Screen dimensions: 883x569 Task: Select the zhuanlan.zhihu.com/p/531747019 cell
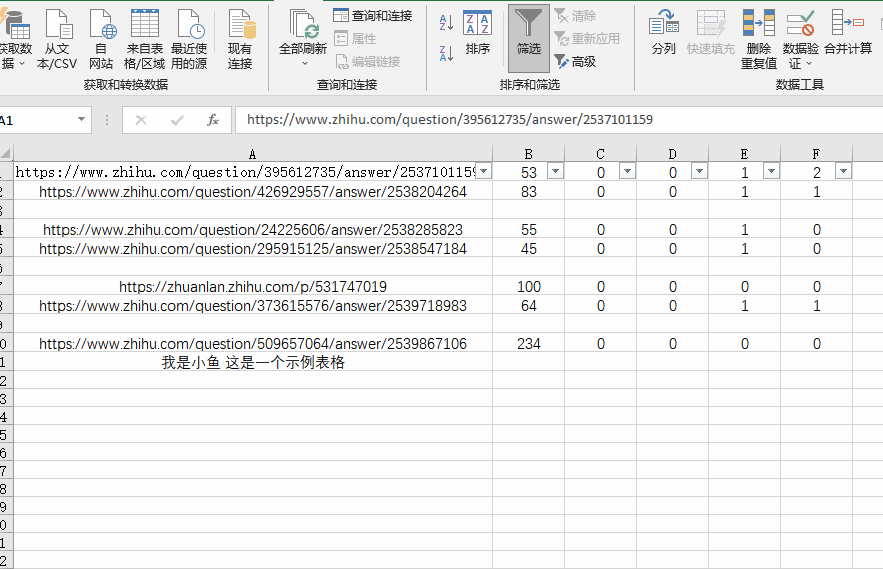[253, 286]
